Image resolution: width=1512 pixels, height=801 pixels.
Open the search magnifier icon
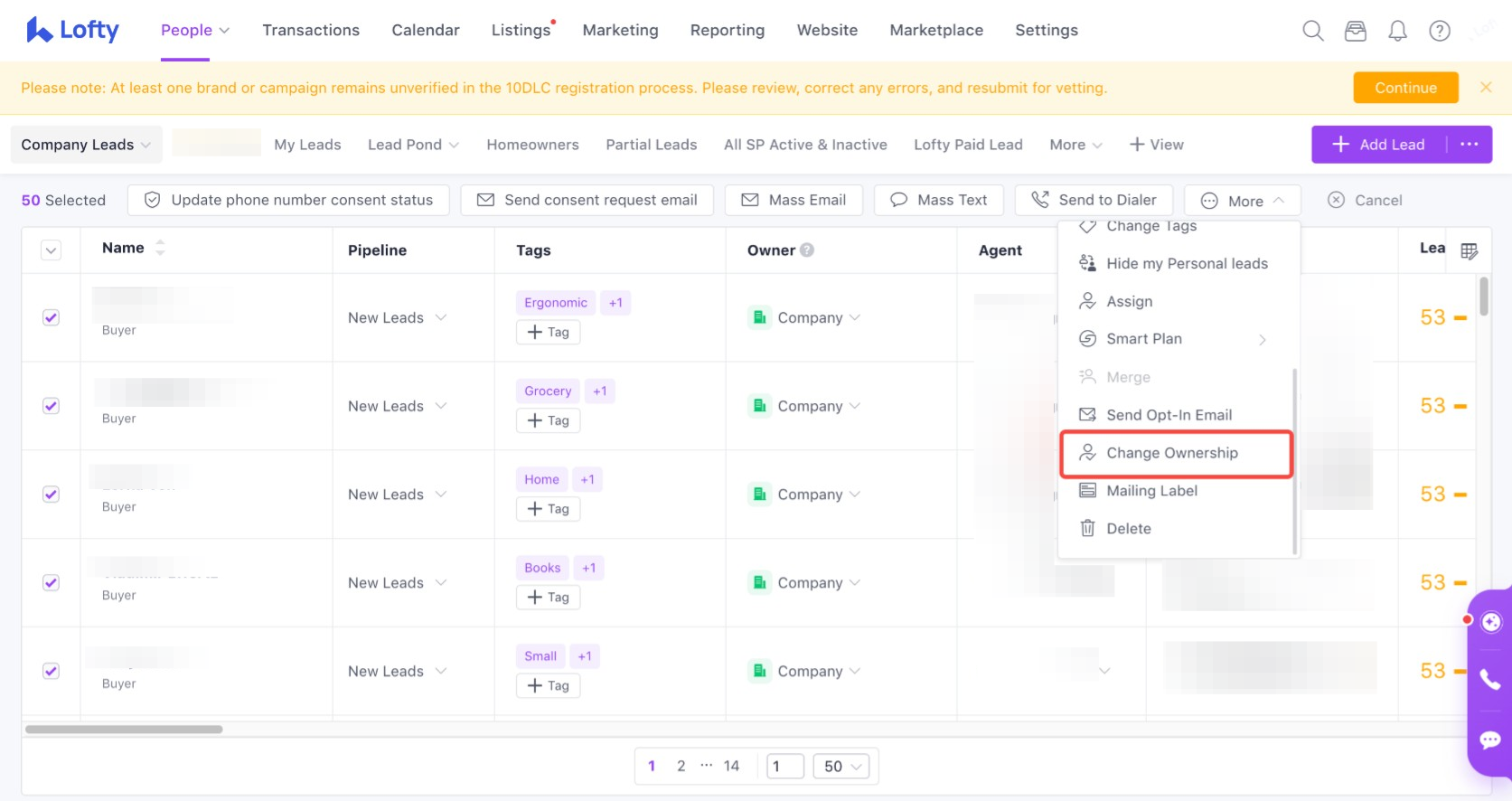tap(1312, 31)
